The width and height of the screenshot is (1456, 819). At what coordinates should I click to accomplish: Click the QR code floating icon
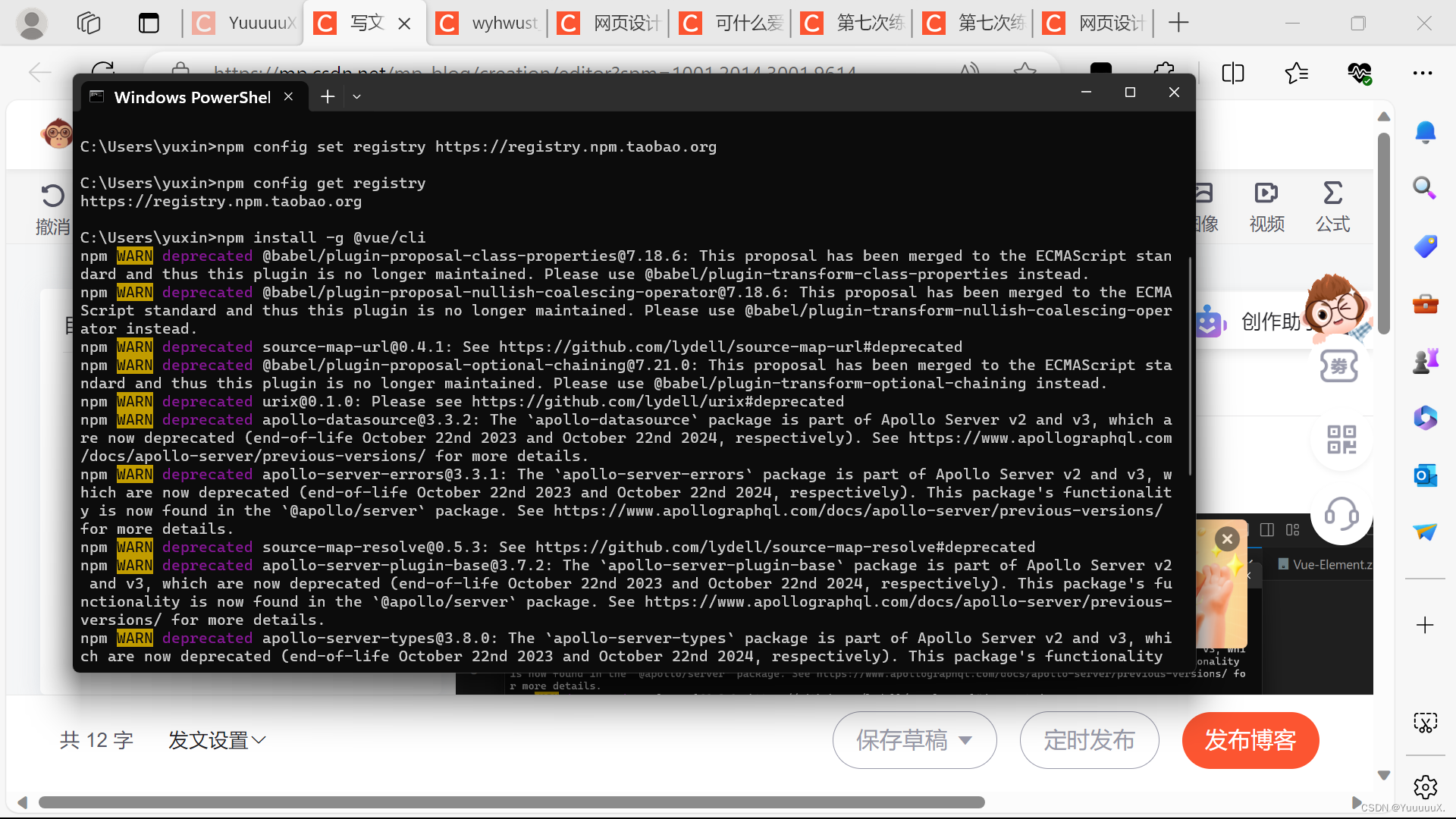point(1341,440)
